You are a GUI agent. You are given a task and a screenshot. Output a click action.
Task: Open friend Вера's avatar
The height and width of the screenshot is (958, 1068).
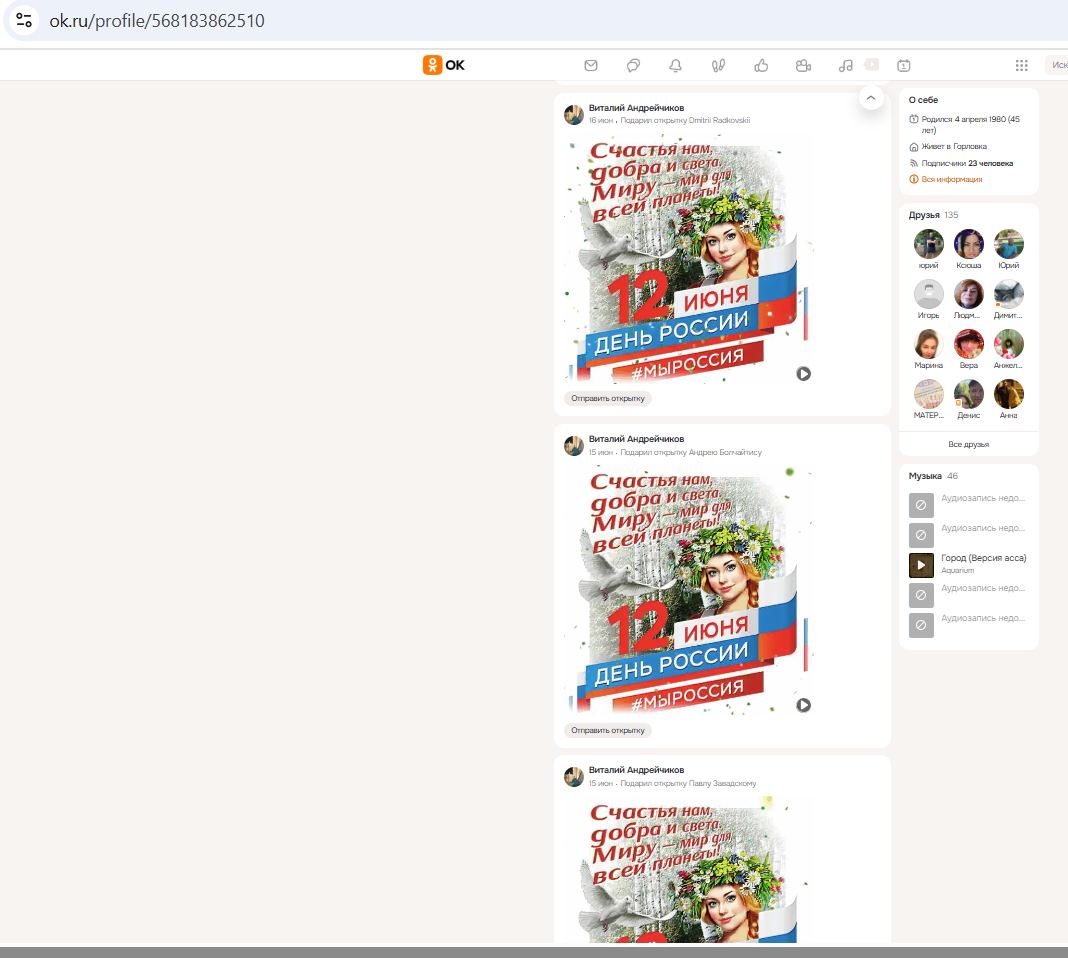tap(968, 344)
